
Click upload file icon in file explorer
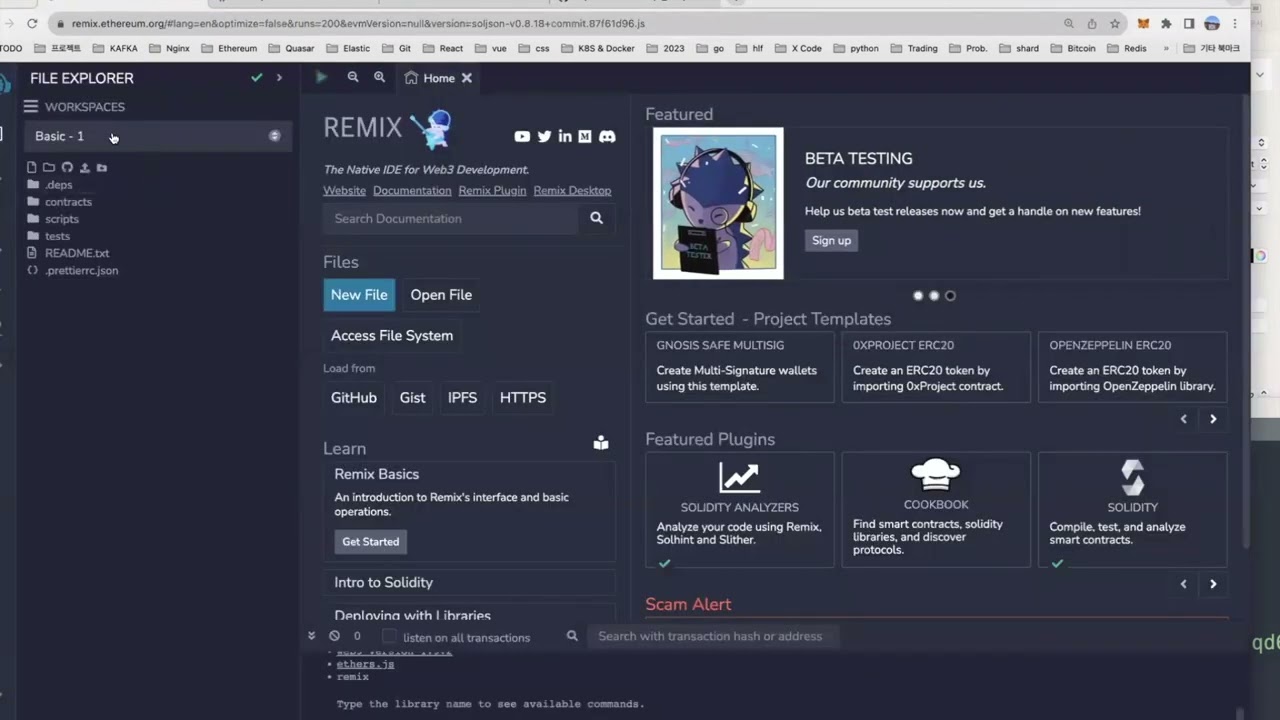(84, 168)
